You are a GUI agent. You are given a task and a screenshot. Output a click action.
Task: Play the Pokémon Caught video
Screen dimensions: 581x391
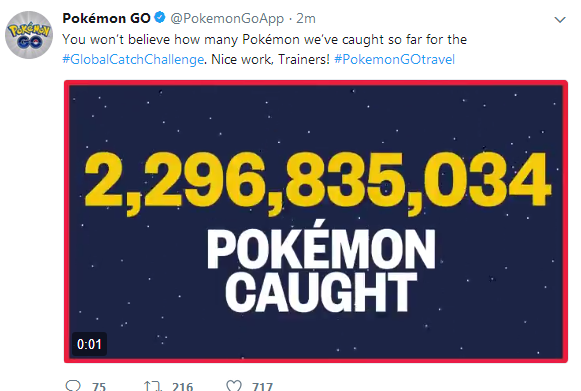click(x=316, y=221)
